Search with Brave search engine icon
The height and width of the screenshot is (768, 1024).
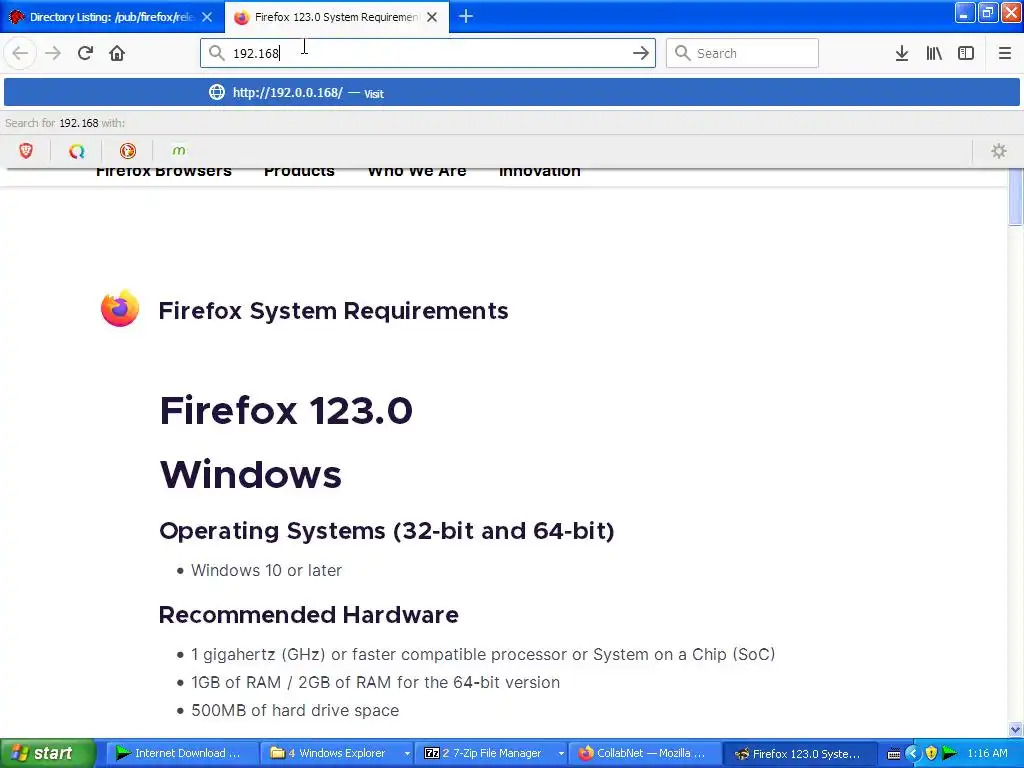(x=25, y=151)
